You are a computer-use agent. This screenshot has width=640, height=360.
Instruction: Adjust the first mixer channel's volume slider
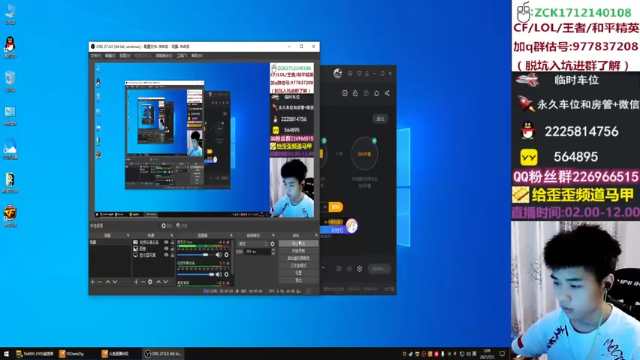tap(196, 255)
